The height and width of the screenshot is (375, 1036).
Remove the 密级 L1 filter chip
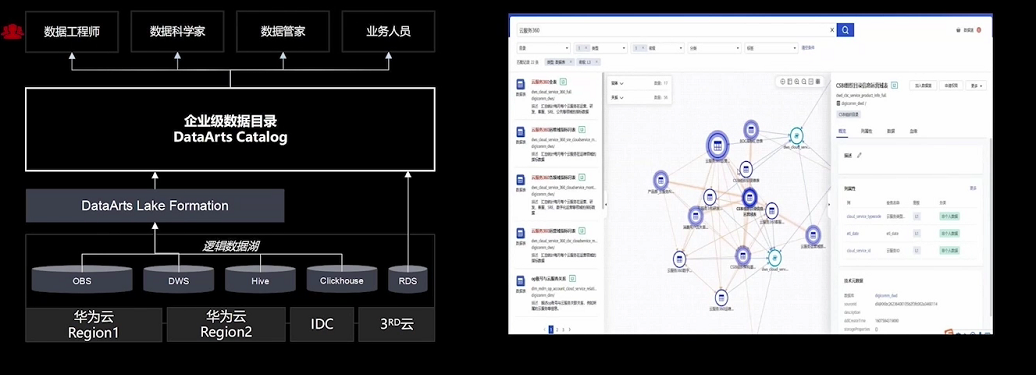pos(597,61)
